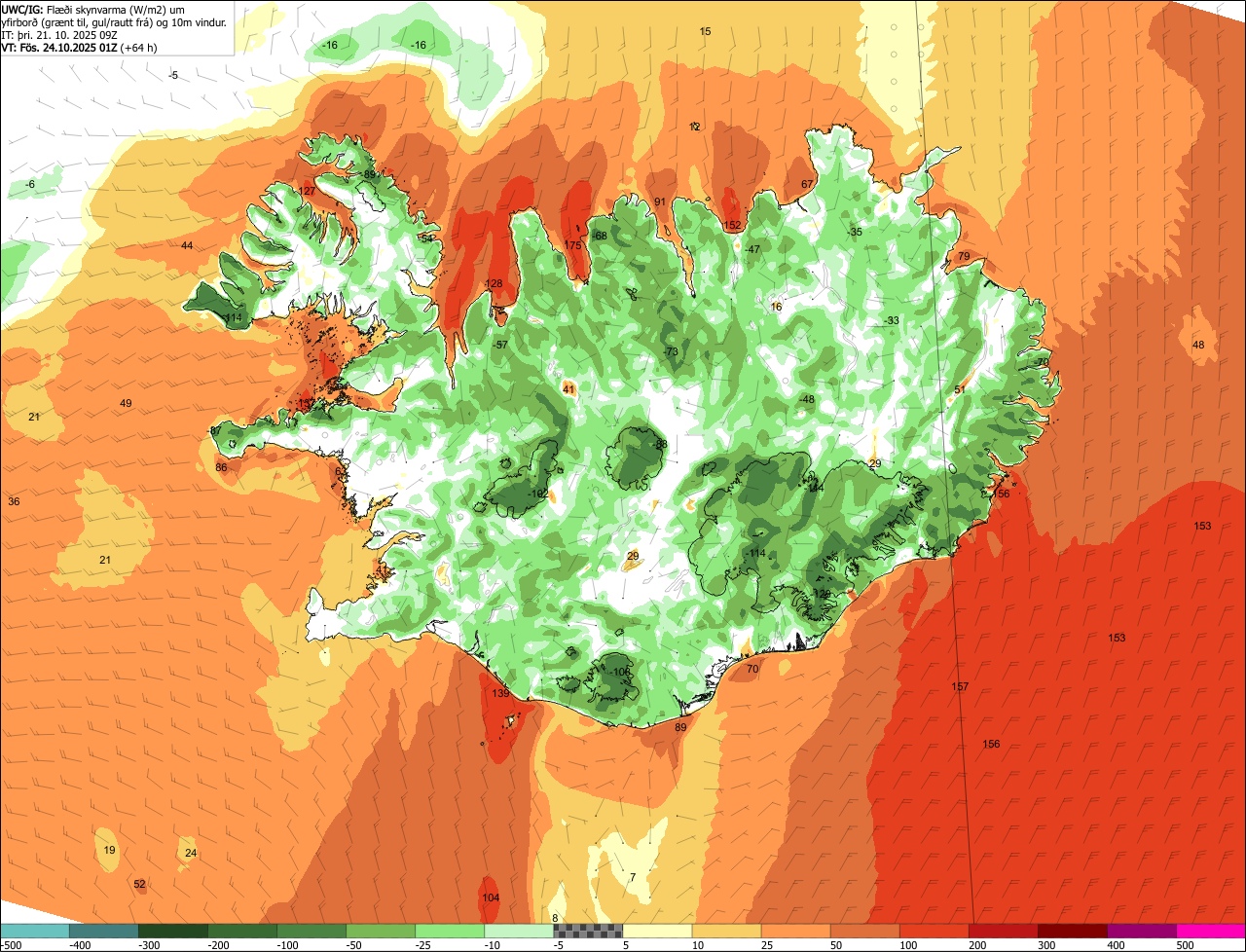The width and height of the screenshot is (1246, 952).
Task: Select the green legend swatch starting at -100
Action: [311, 931]
